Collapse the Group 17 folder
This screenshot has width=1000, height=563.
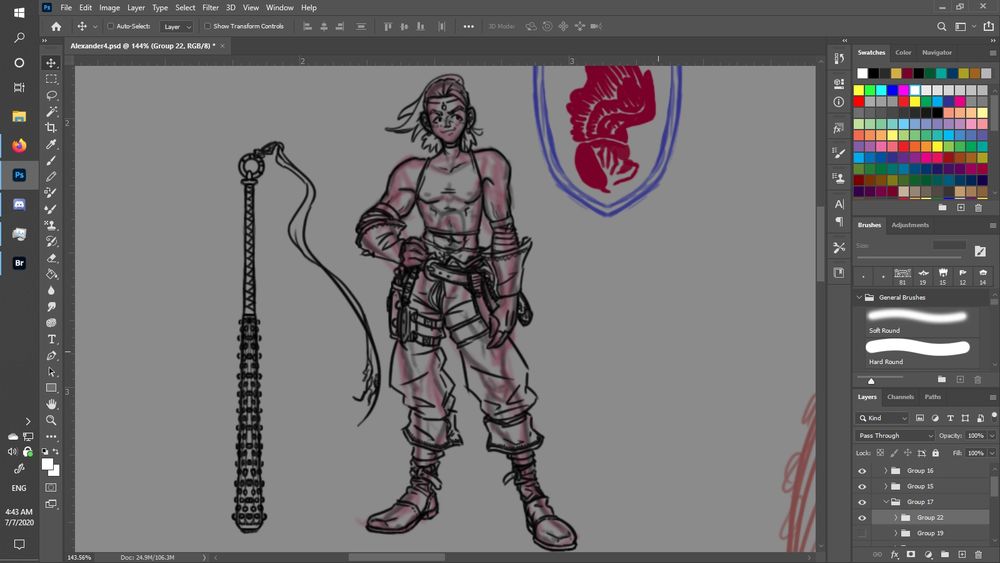(x=885, y=502)
